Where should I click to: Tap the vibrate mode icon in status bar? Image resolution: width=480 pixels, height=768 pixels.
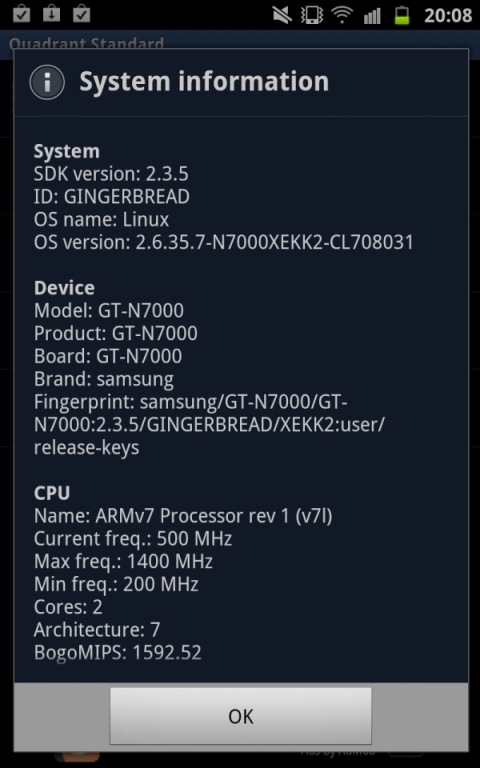pyautogui.click(x=312, y=15)
